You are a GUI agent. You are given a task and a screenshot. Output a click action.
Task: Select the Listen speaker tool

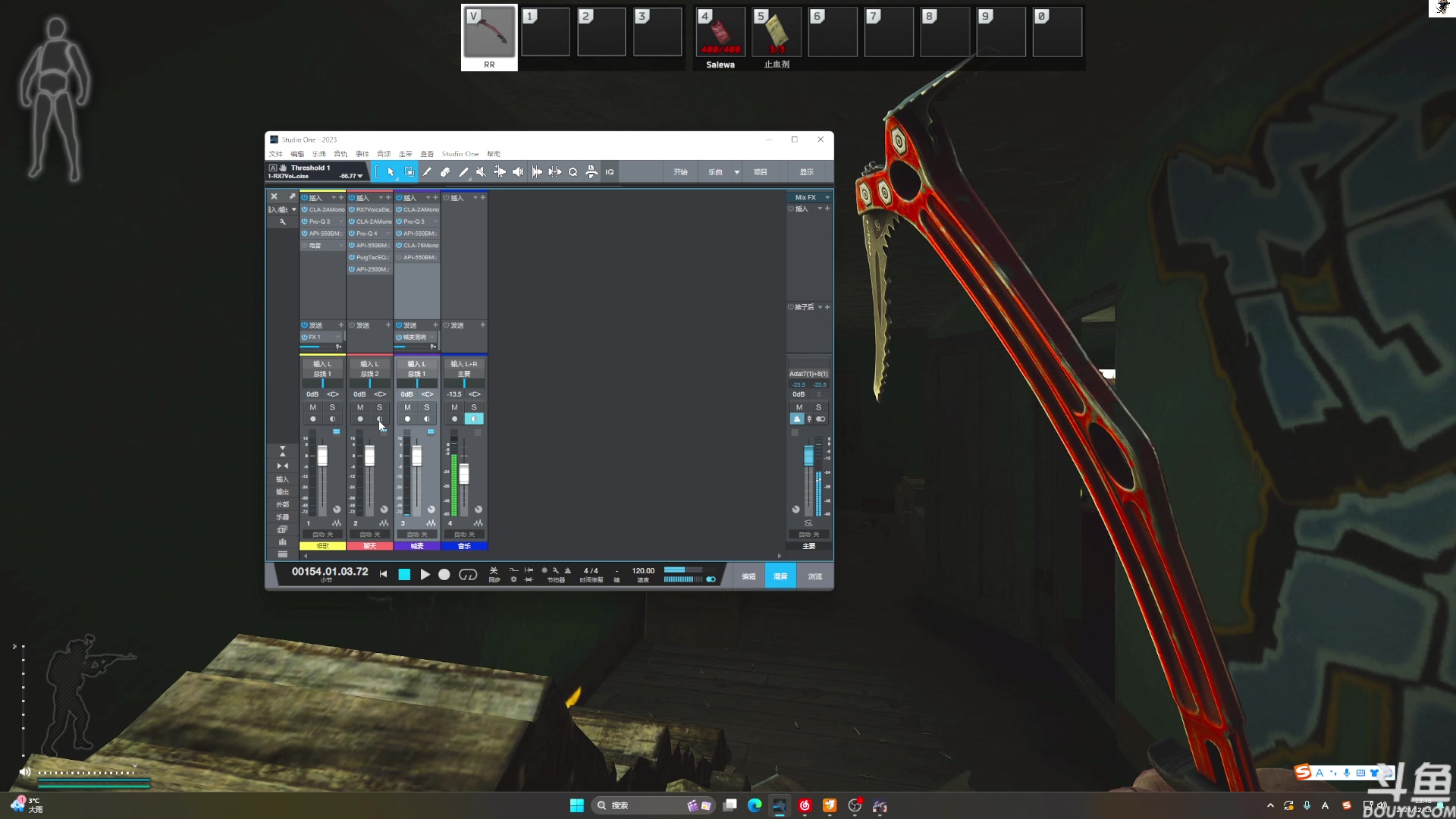click(x=518, y=172)
